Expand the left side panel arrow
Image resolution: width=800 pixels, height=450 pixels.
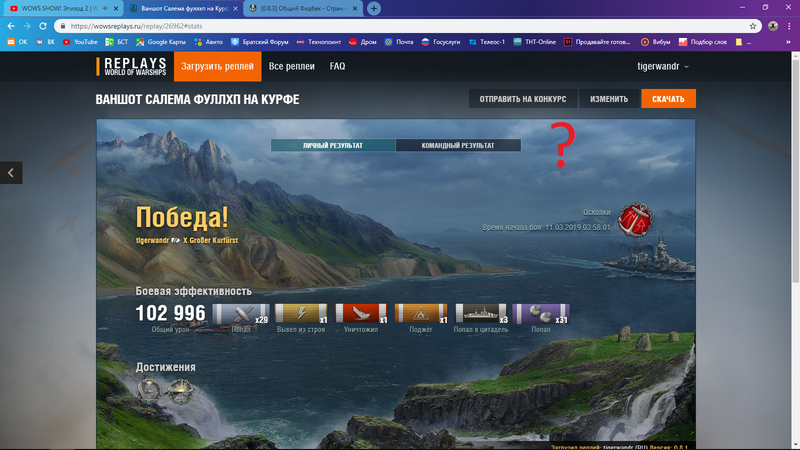pyautogui.click(x=10, y=173)
